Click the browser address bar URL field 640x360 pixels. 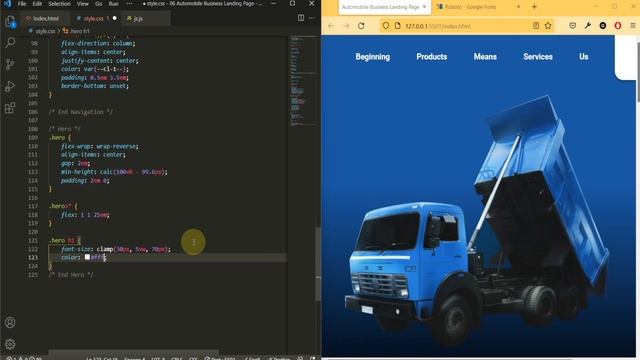(465, 26)
